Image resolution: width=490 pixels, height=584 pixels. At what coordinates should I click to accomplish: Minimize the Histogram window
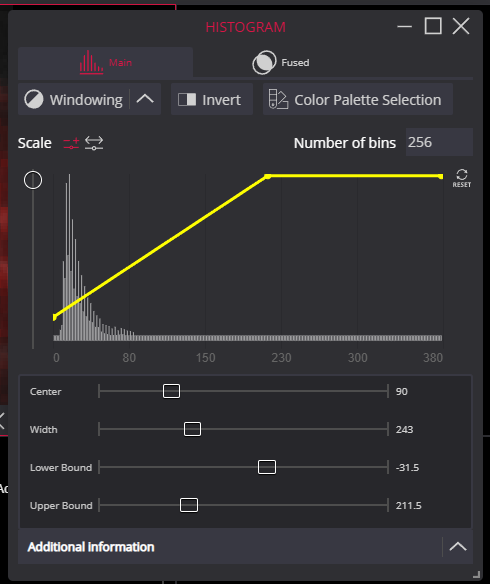pyautogui.click(x=404, y=26)
